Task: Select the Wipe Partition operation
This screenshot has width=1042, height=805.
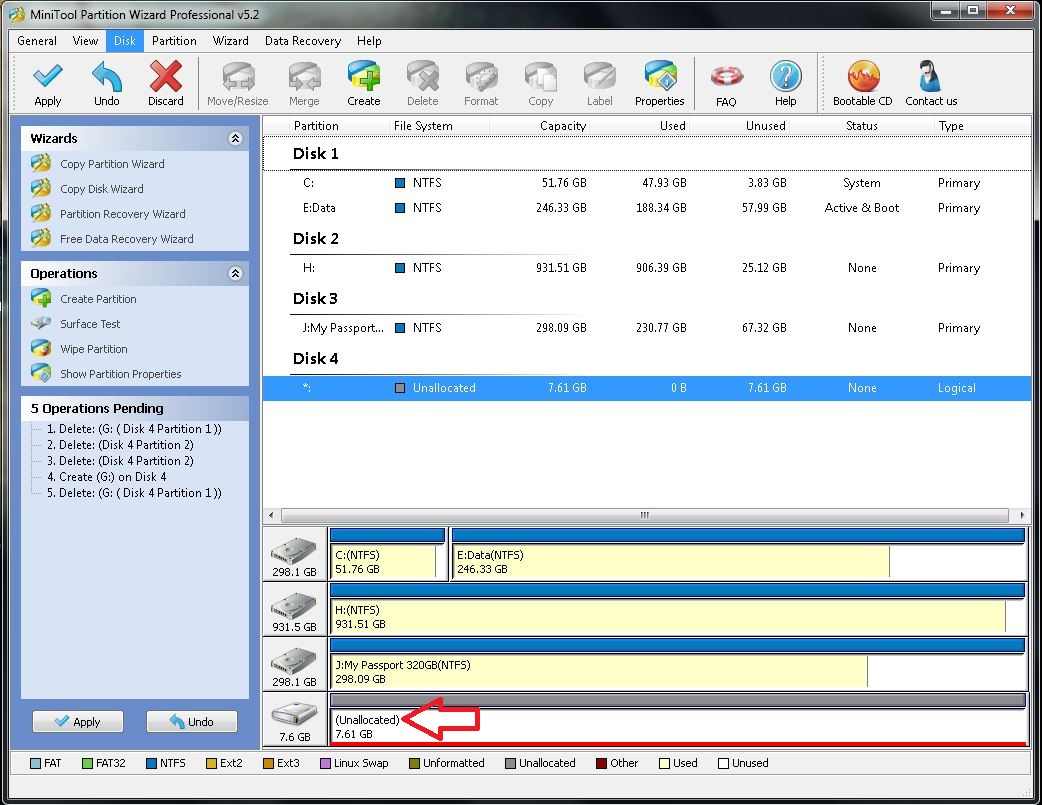Action: point(94,349)
